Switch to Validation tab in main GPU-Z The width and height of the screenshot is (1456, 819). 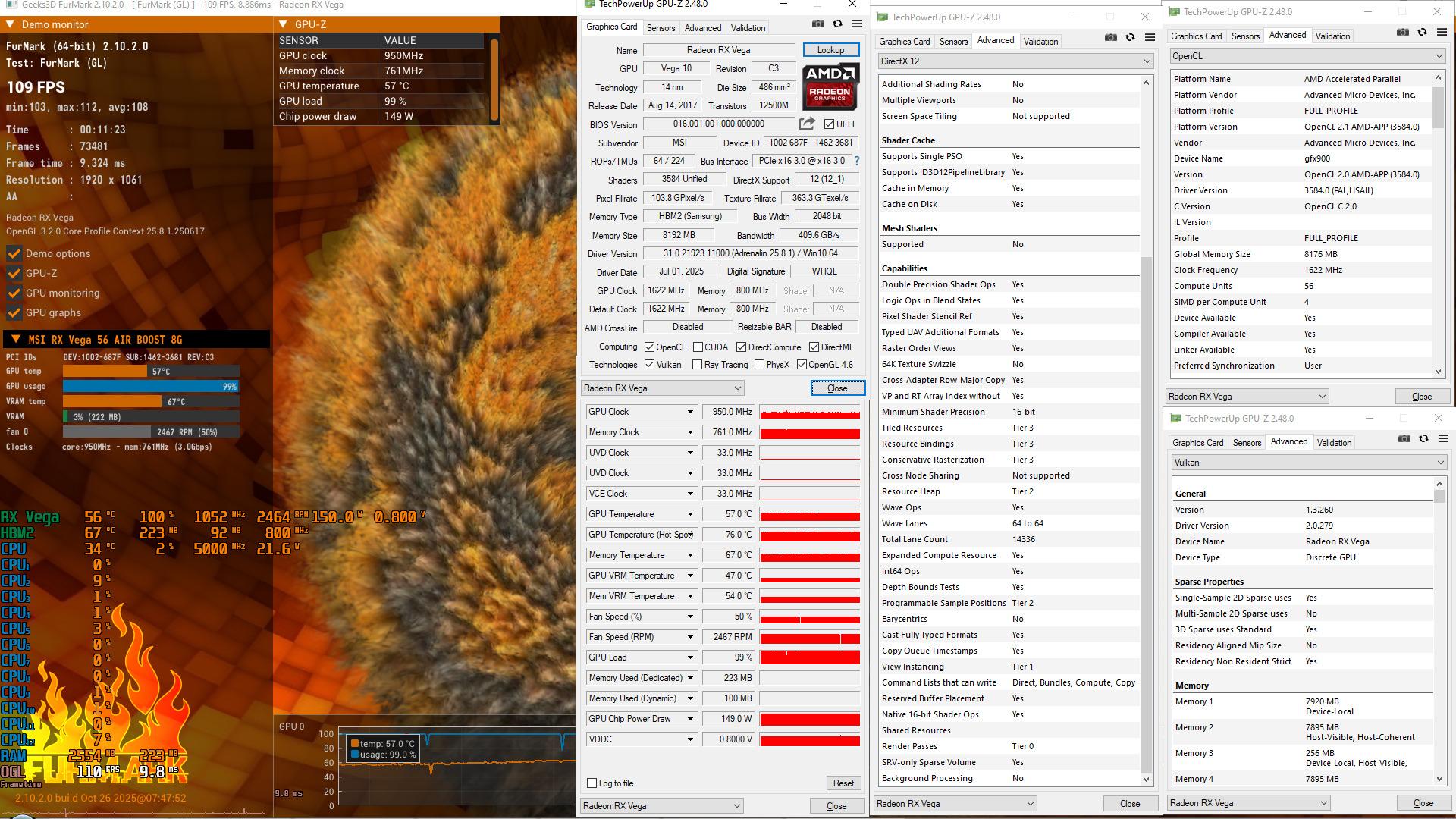pos(748,28)
